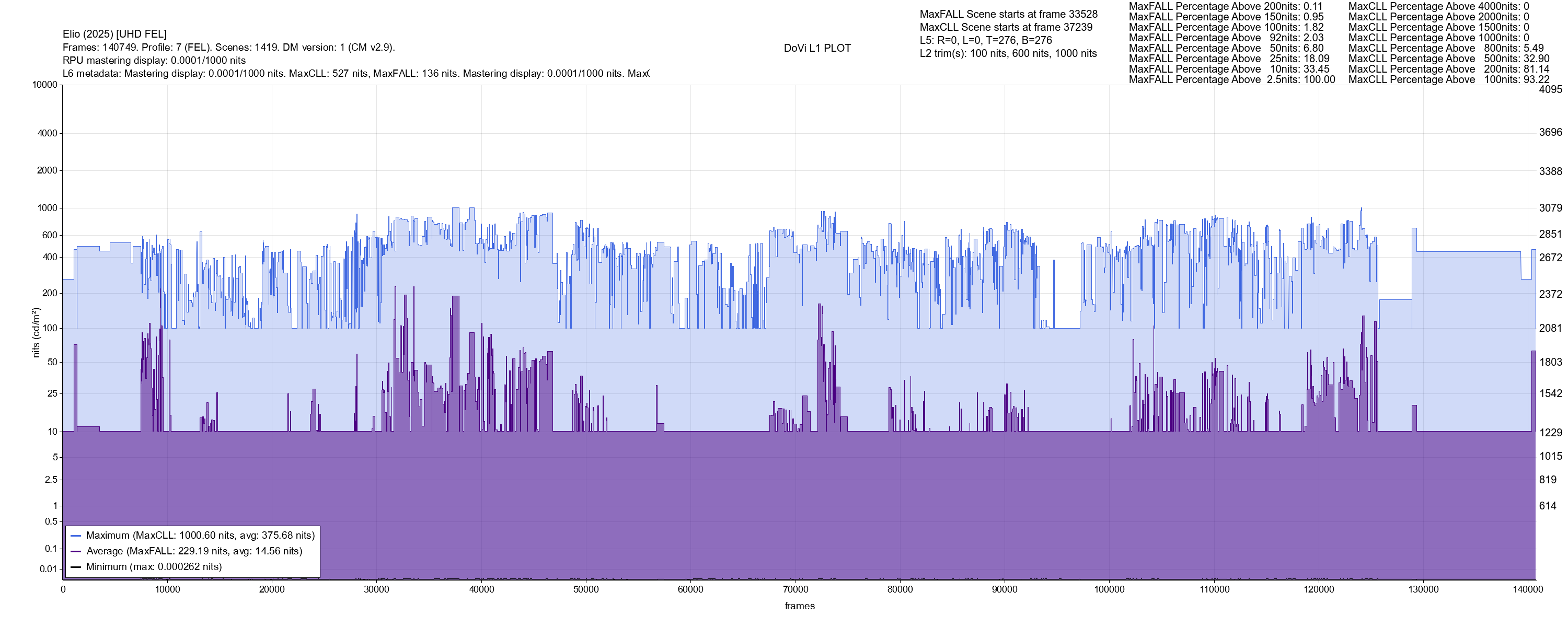Click the 10000 nits y-axis tick label
The image size is (1568, 627).
[x=45, y=85]
